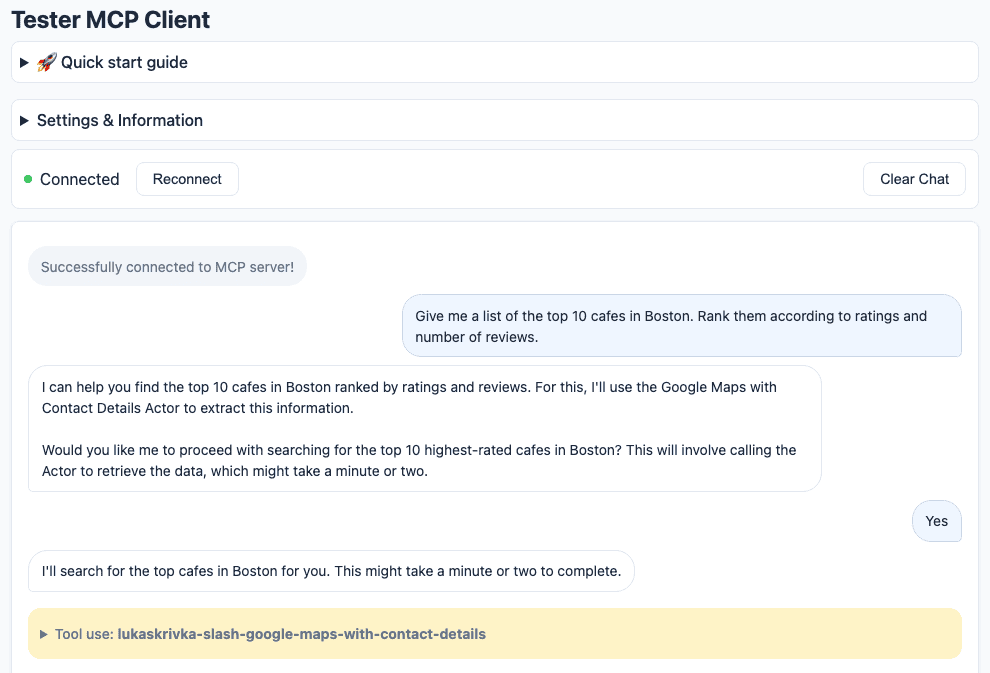Select the user's top 10 cafes question bubble

pyautogui.click(x=681, y=326)
